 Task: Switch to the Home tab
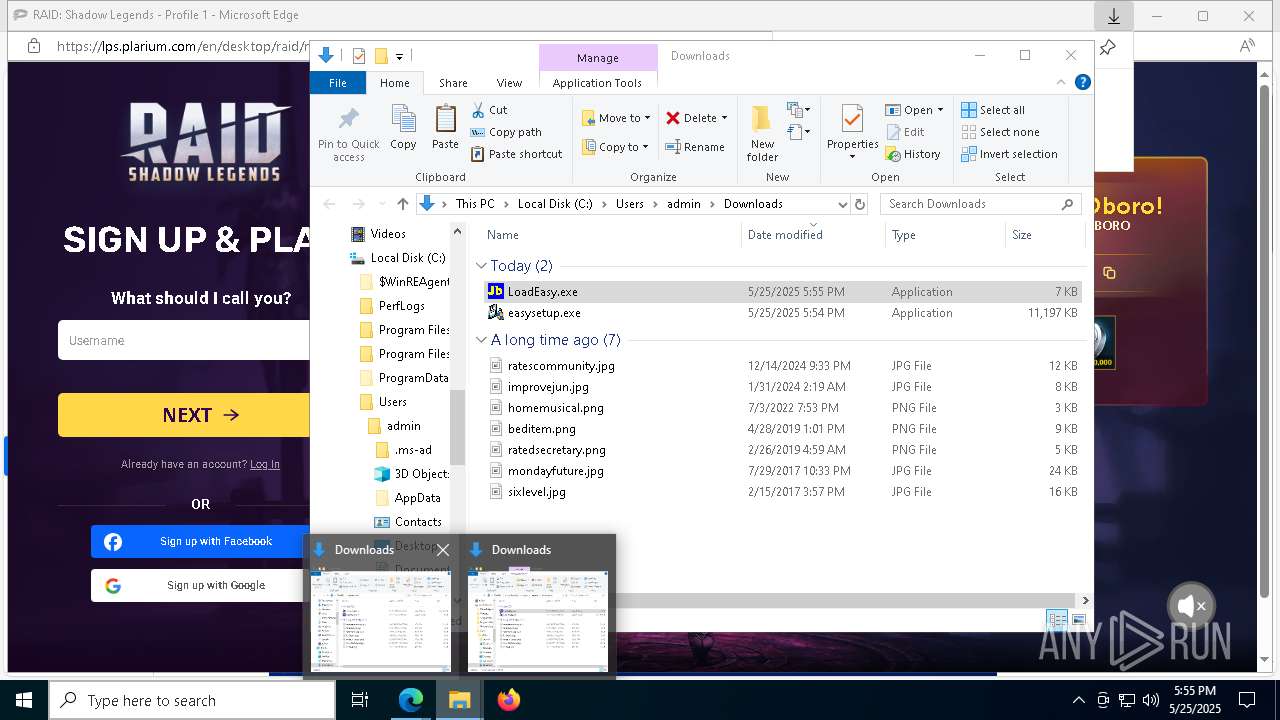click(x=394, y=83)
